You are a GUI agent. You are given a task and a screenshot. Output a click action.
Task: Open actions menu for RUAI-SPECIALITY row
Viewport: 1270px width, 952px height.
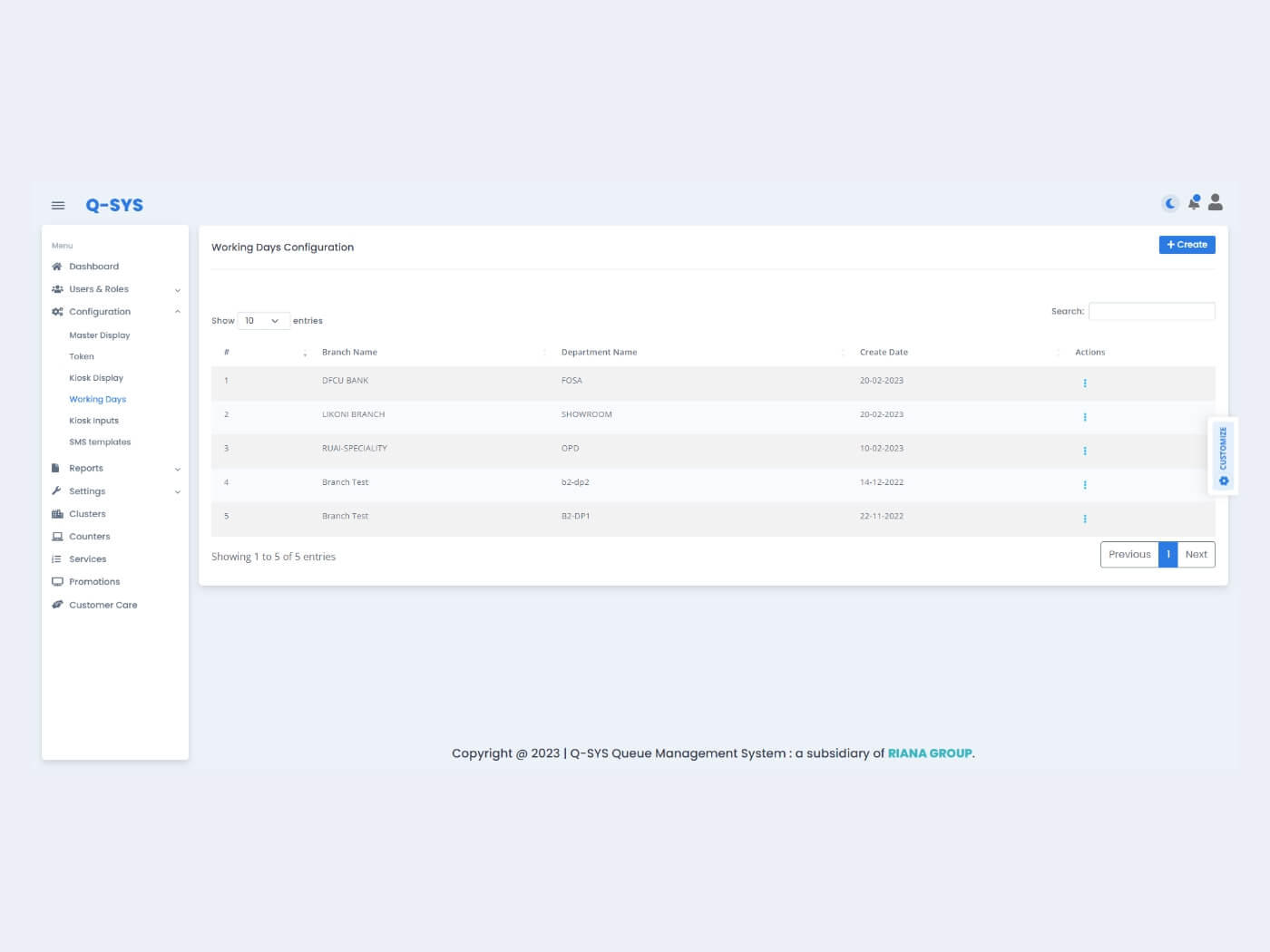[x=1085, y=452]
